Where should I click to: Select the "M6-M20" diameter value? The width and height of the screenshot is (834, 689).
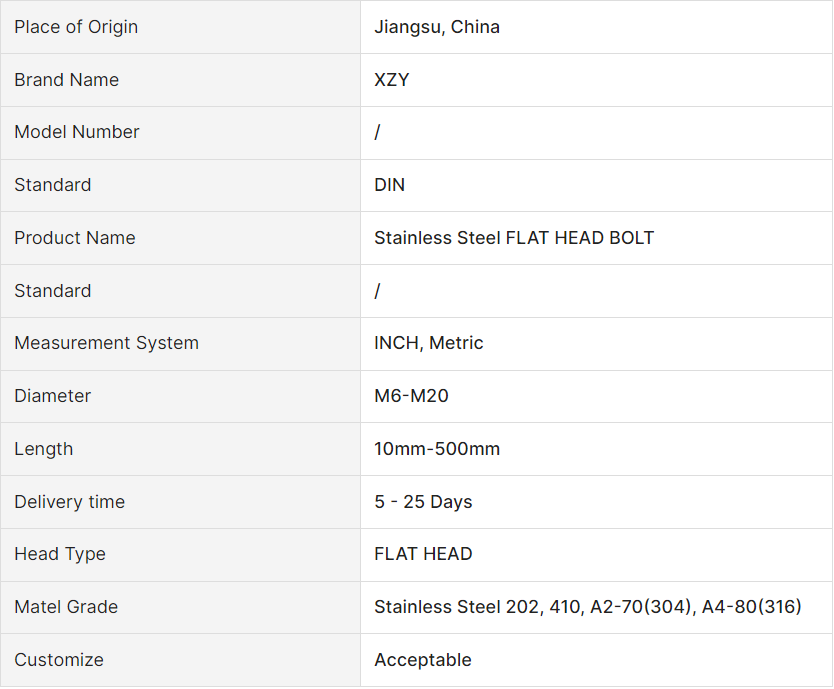pyautogui.click(x=411, y=396)
